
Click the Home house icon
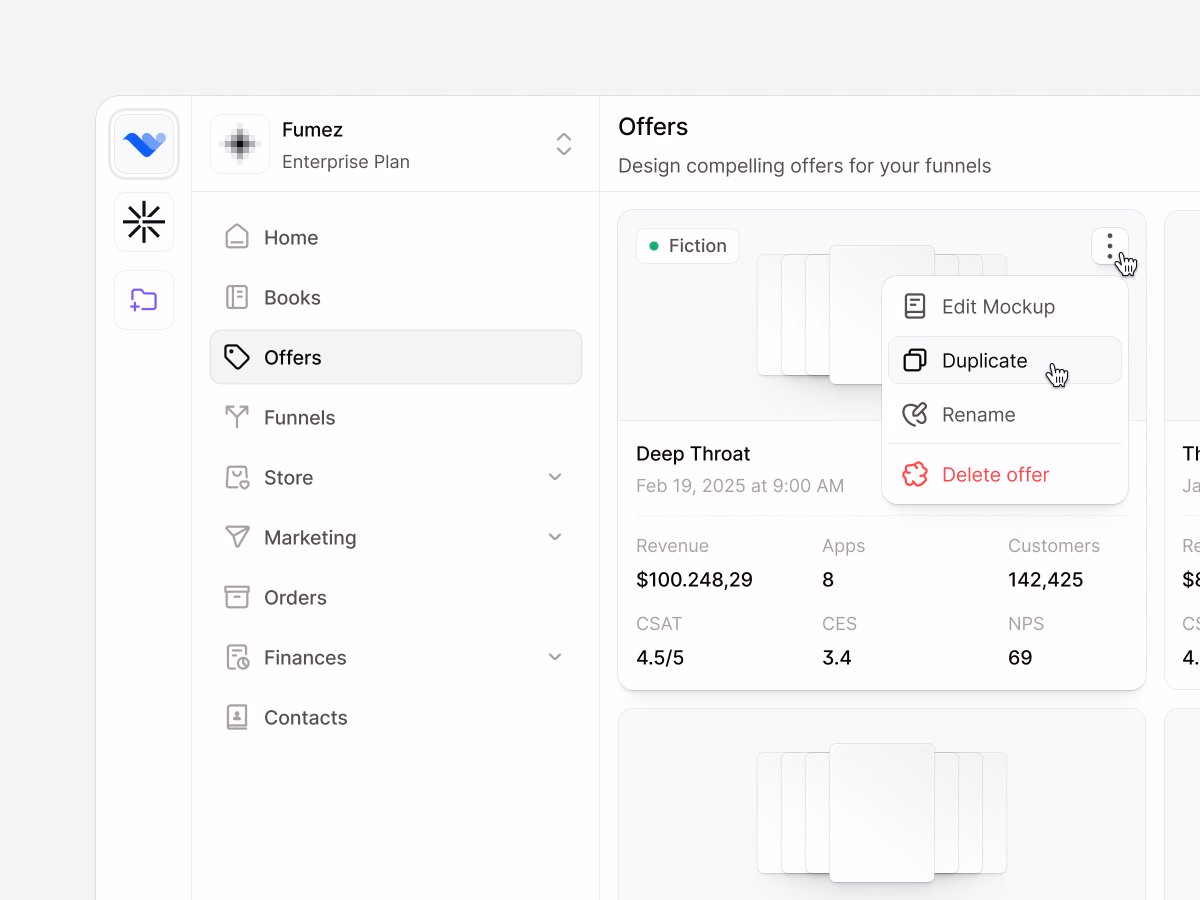click(x=237, y=237)
